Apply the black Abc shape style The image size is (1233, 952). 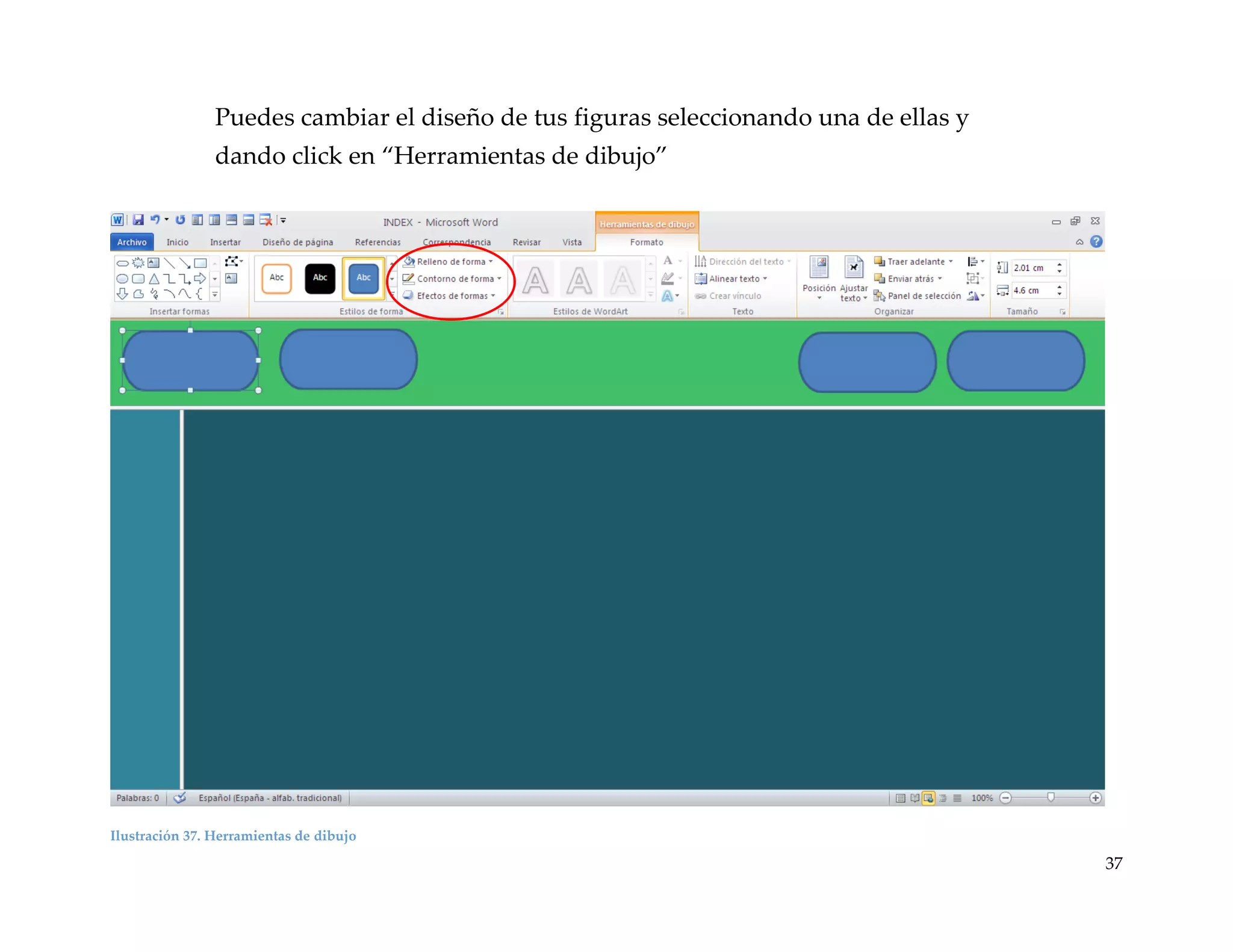tap(320, 278)
